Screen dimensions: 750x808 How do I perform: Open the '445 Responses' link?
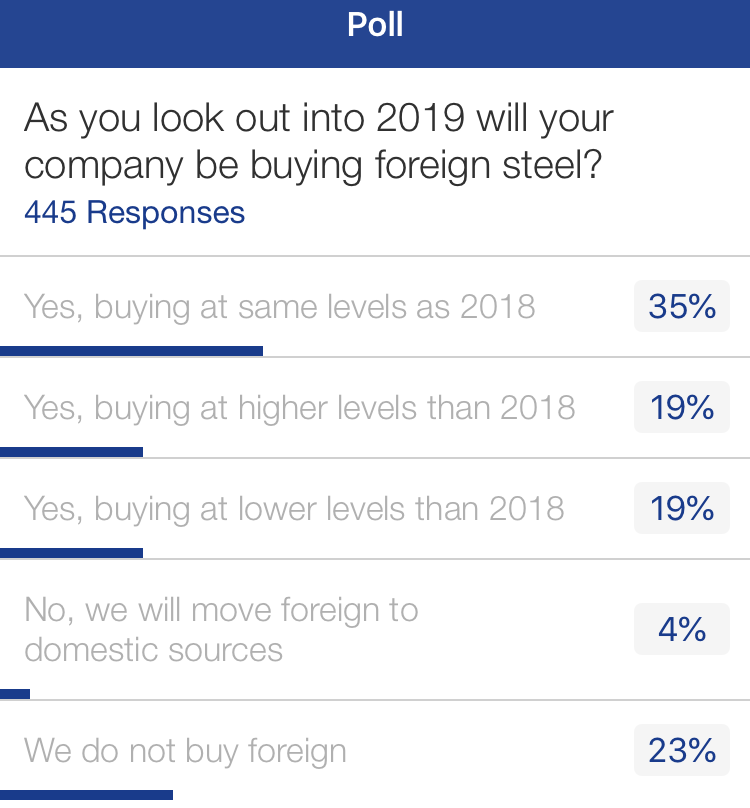tap(134, 212)
